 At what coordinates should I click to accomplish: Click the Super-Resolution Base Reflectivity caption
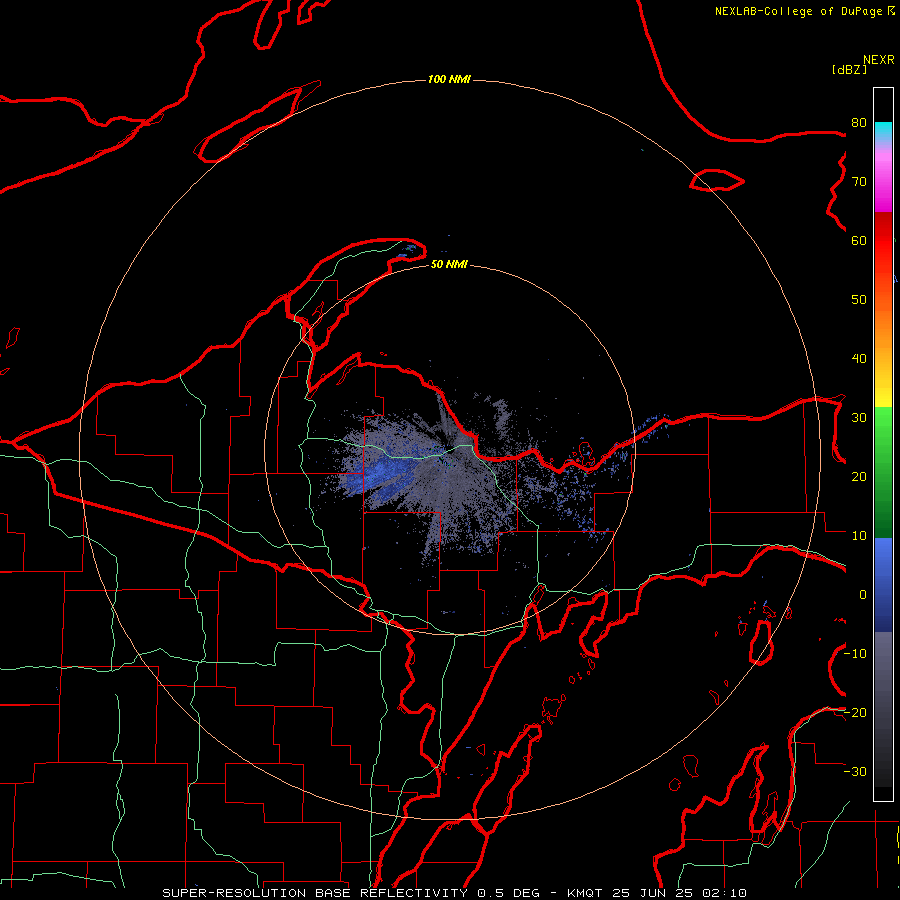[x=454, y=893]
